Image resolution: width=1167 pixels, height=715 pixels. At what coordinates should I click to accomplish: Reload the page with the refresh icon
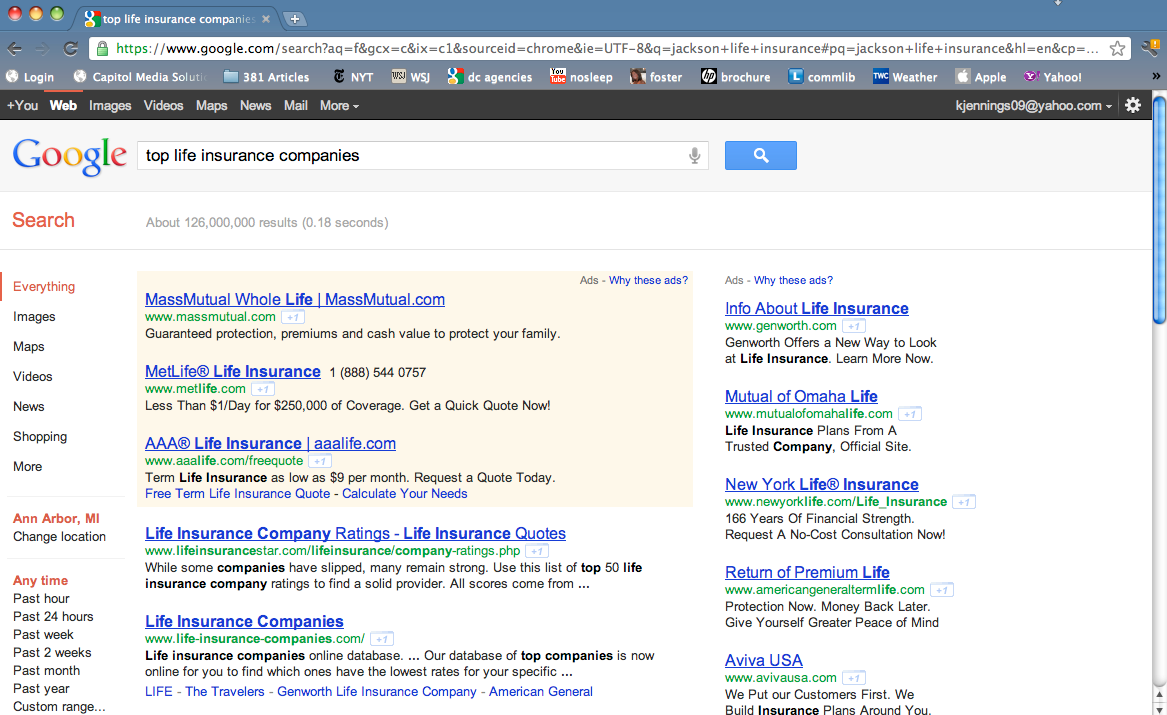[71, 49]
